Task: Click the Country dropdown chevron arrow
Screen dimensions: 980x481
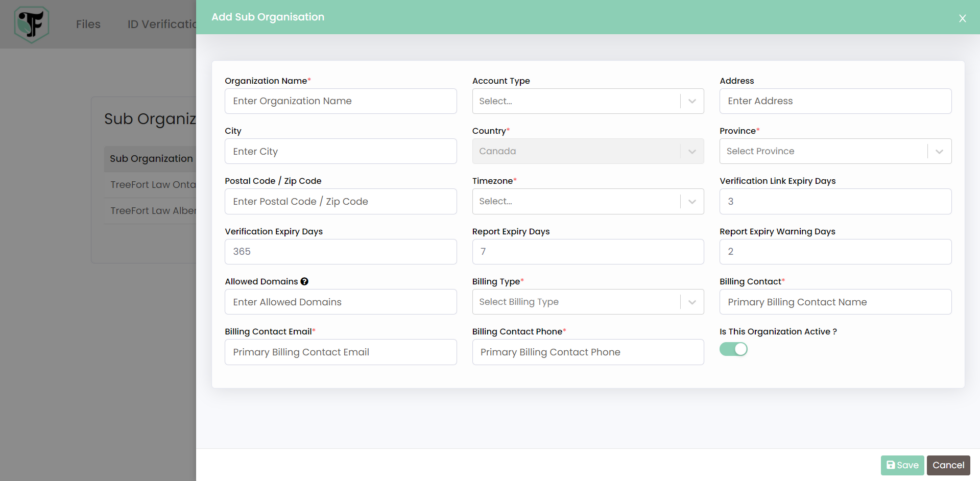Action: pos(691,151)
